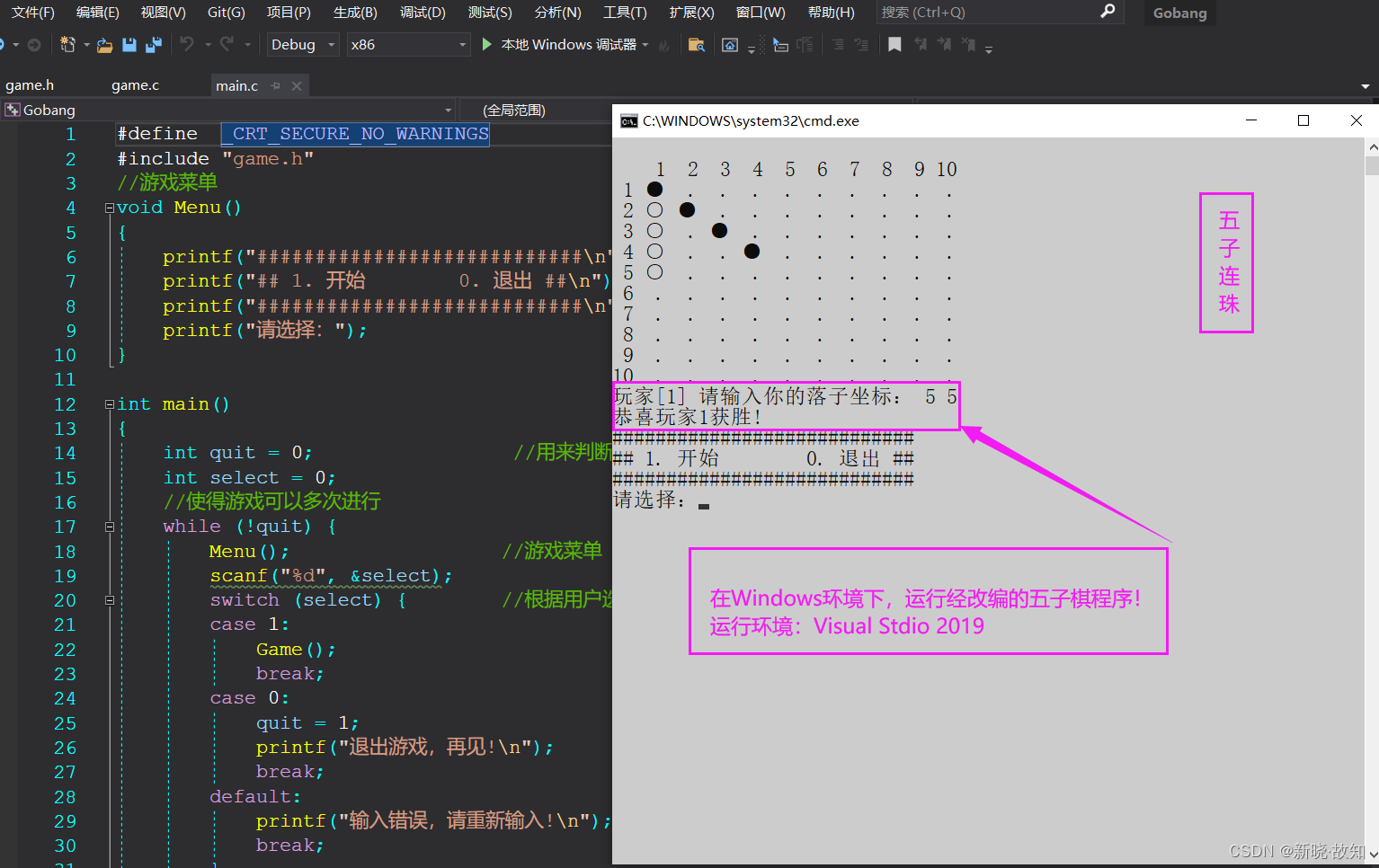The image size is (1379, 868).
Task: Pin the main.c tab
Action: tap(276, 85)
